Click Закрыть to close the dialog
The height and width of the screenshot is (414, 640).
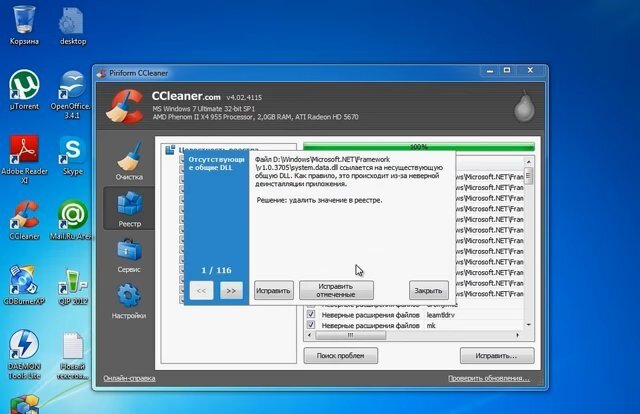(428, 290)
